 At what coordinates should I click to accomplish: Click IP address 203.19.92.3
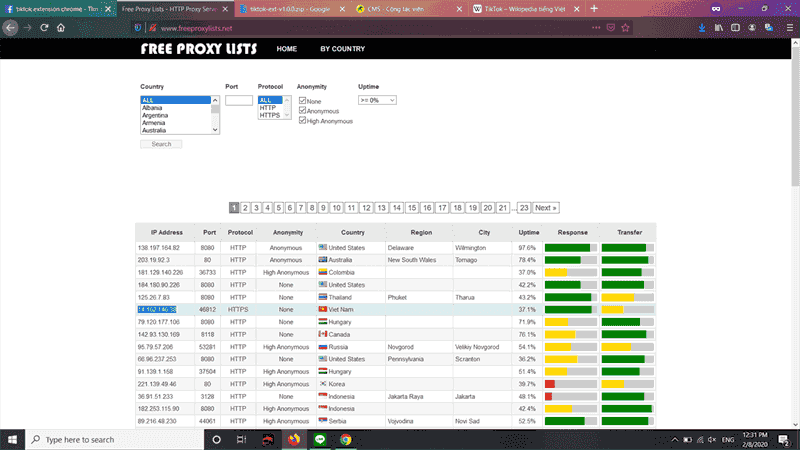[x=154, y=260]
